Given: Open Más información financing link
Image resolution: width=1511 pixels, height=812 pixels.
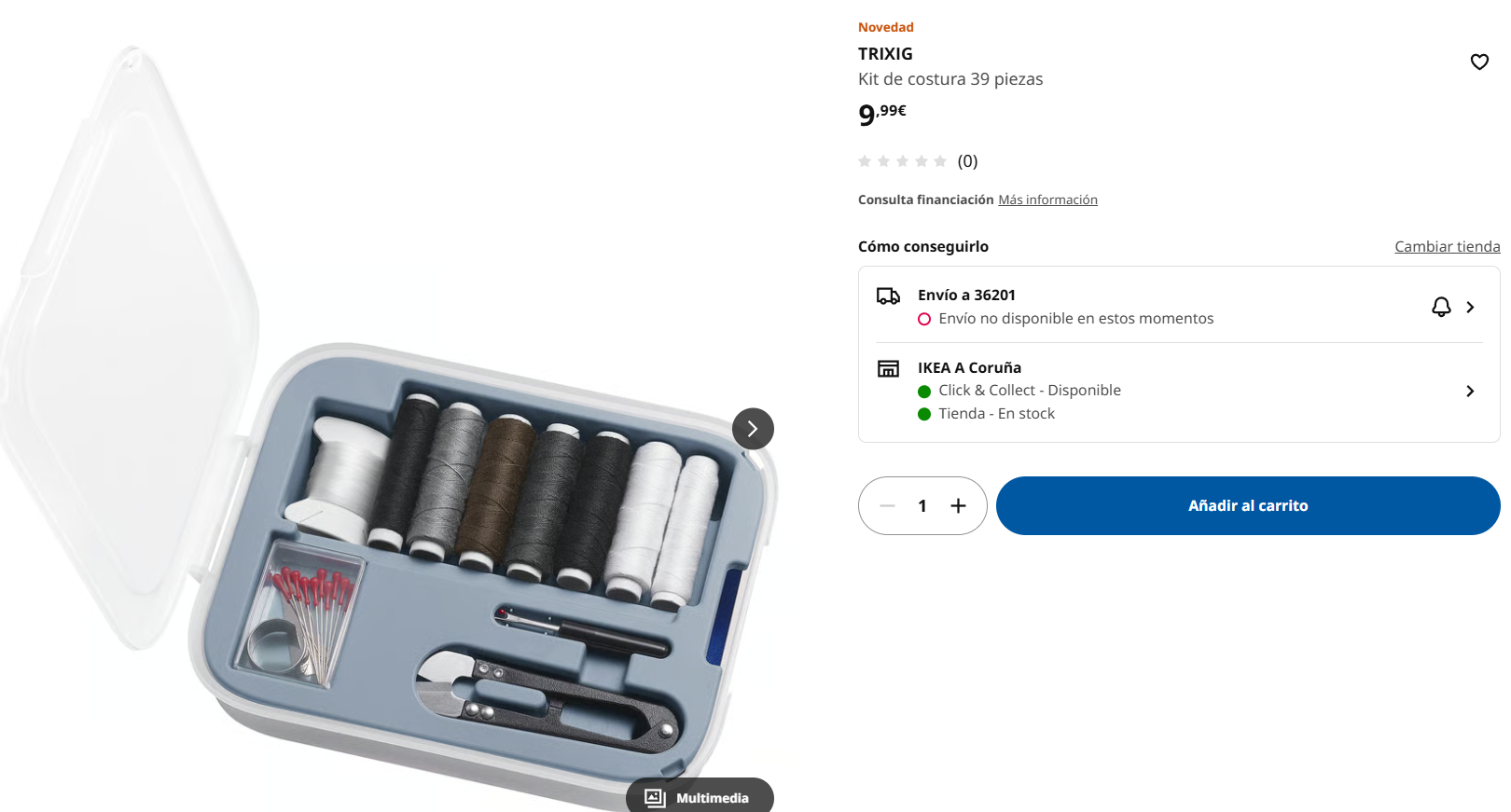Looking at the screenshot, I should [1047, 200].
